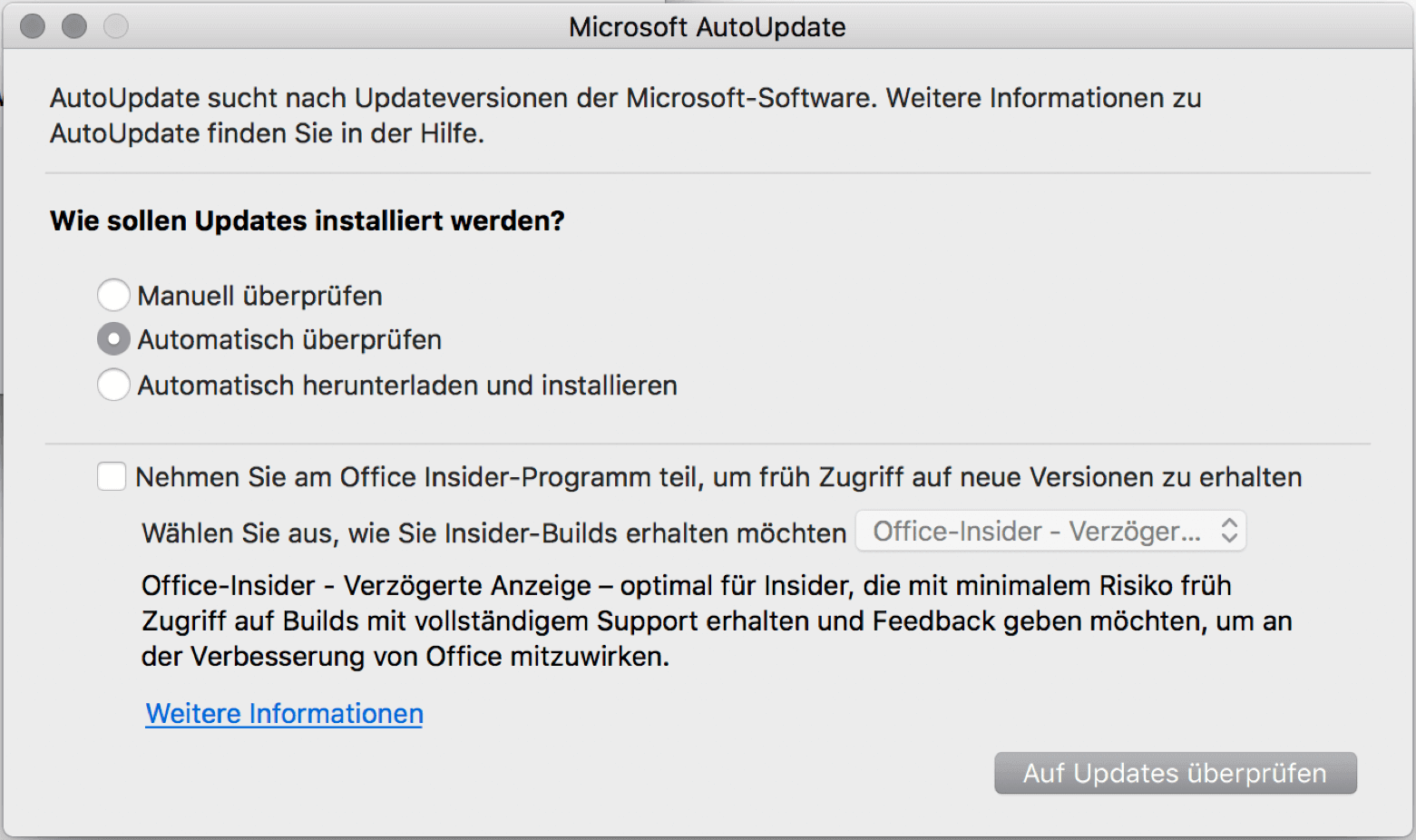Select the "Manuell überprüfen" radio button
This screenshot has height=840, width=1416.
point(113,295)
